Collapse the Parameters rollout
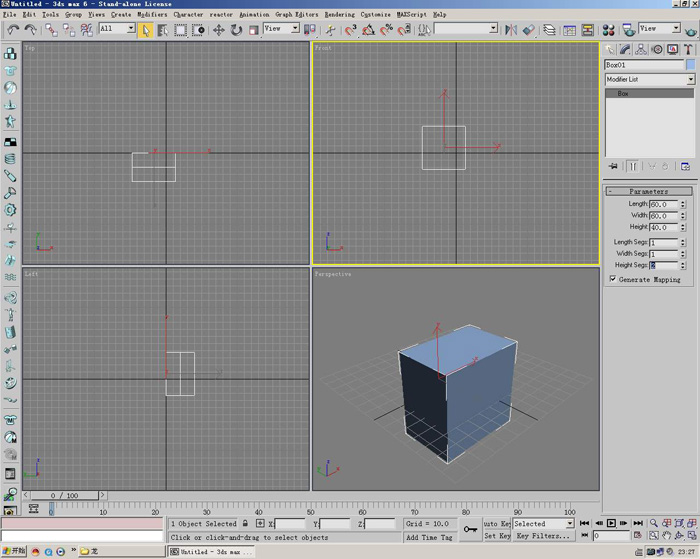This screenshot has width=700, height=559. pyautogui.click(x=648, y=191)
